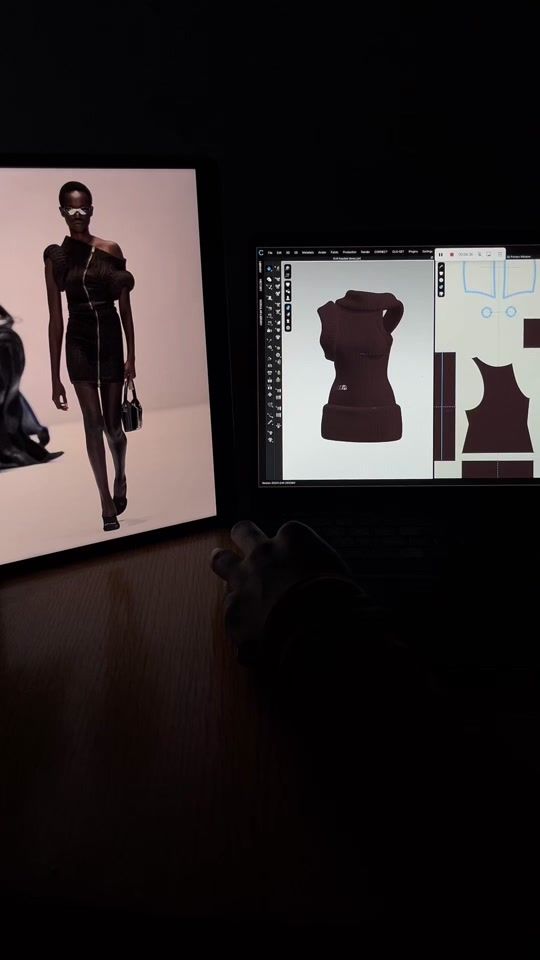540x960 pixels.
Task: Click the bottom tool icon in 3D toolbar
Action: (x=269, y=440)
